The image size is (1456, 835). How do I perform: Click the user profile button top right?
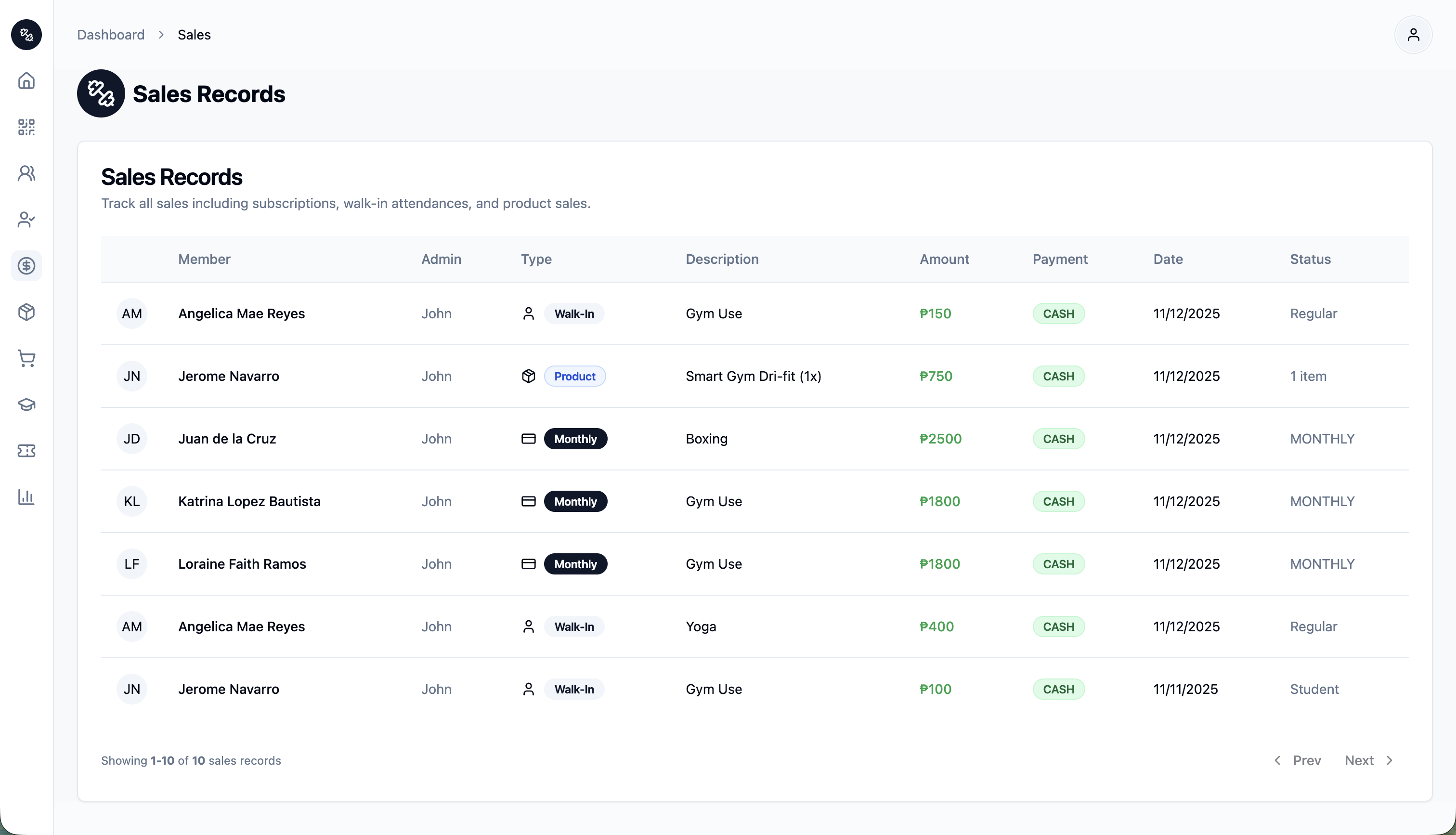(1413, 35)
